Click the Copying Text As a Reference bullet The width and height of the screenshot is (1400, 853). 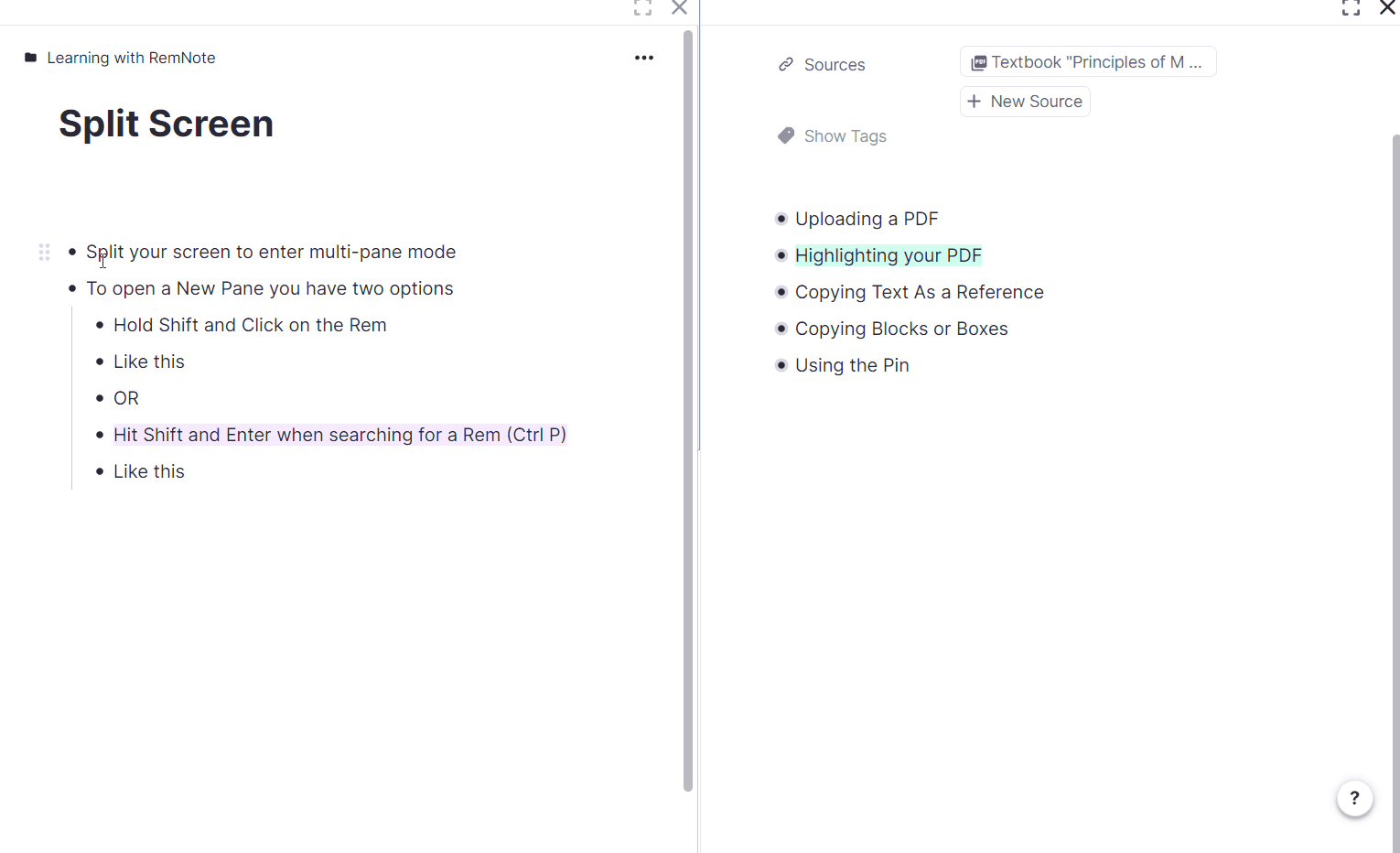(781, 292)
